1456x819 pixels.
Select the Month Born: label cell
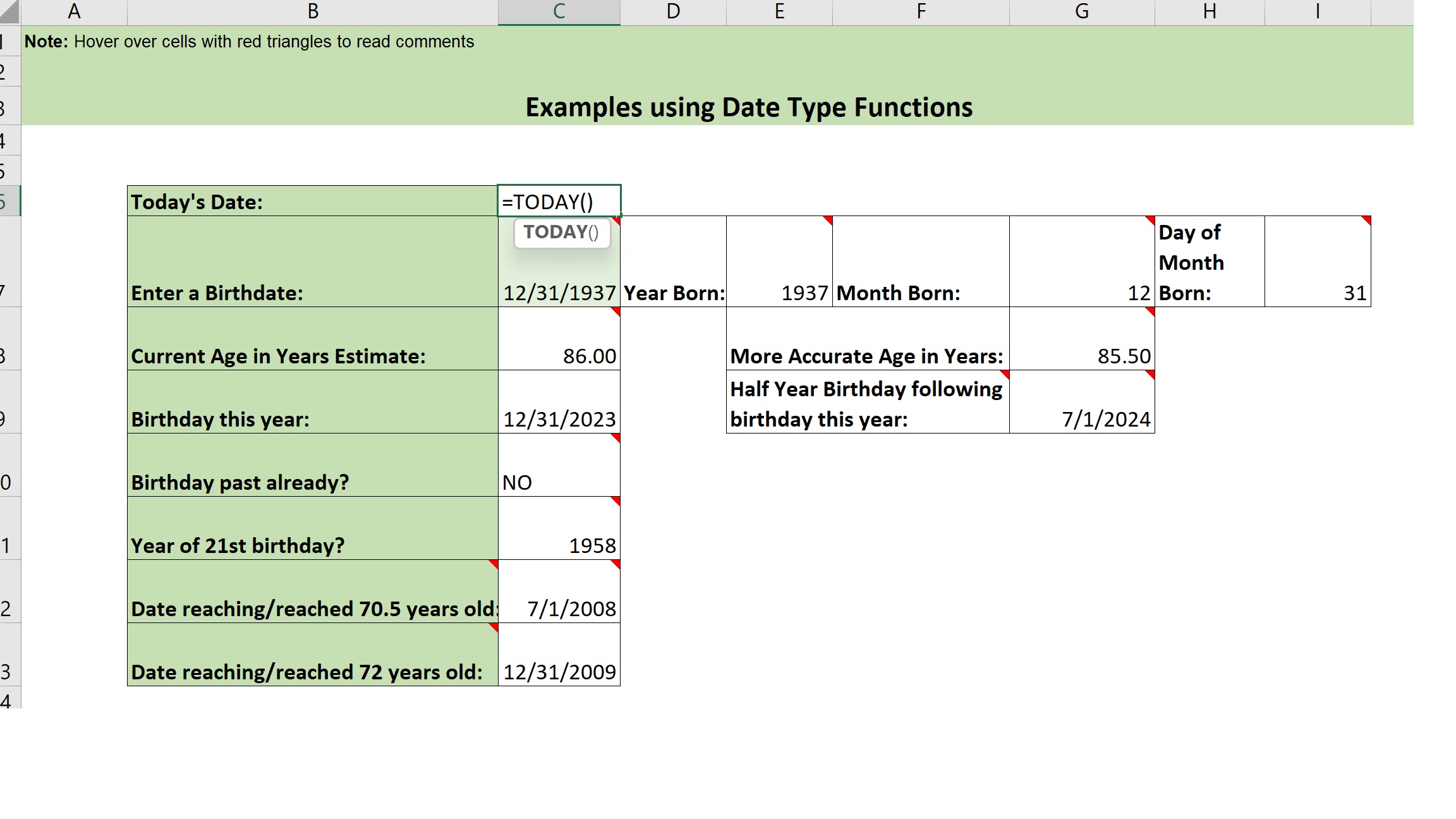(x=921, y=262)
